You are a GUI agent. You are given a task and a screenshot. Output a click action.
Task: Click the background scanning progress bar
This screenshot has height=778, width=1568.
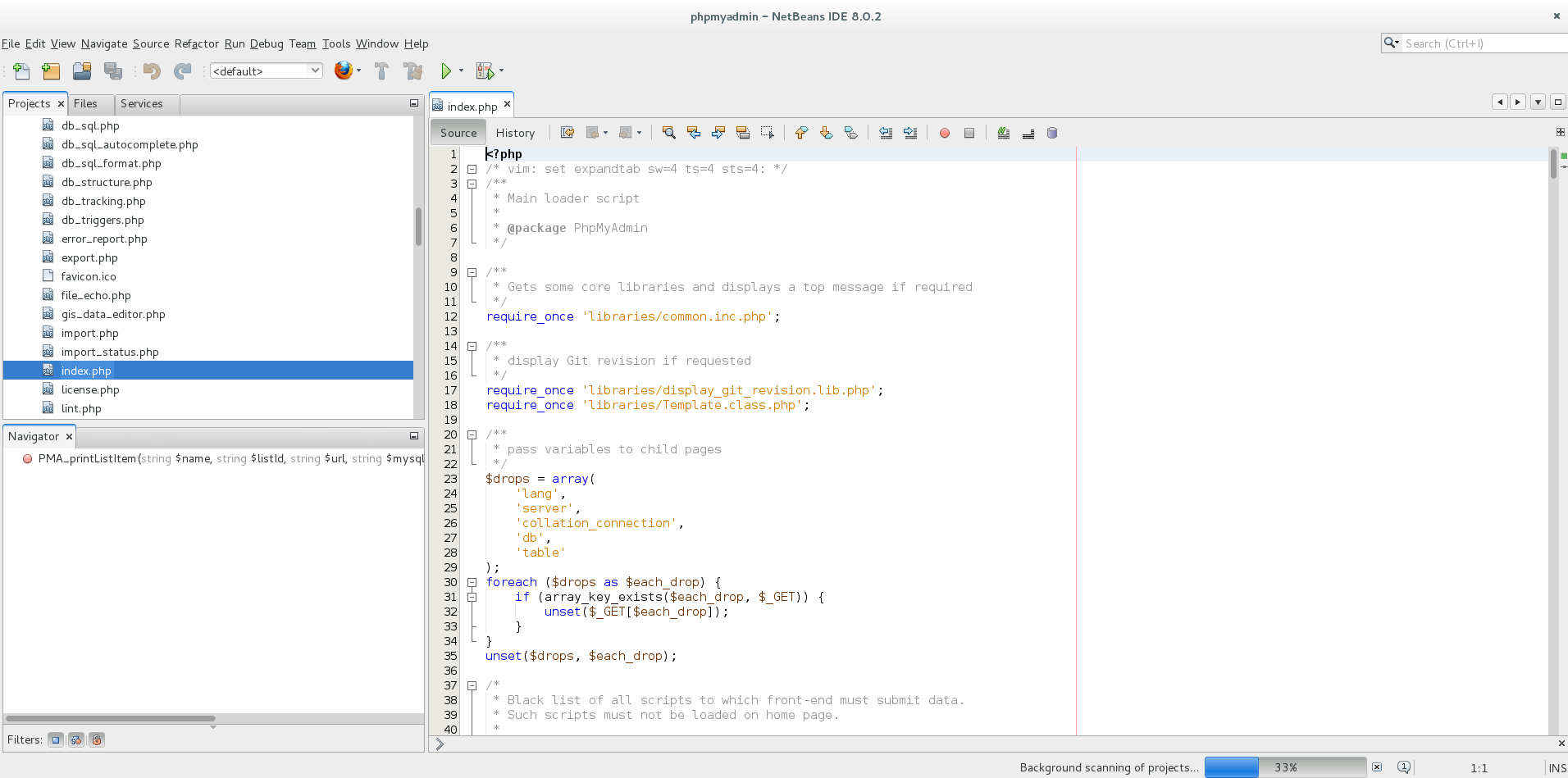click(1284, 767)
